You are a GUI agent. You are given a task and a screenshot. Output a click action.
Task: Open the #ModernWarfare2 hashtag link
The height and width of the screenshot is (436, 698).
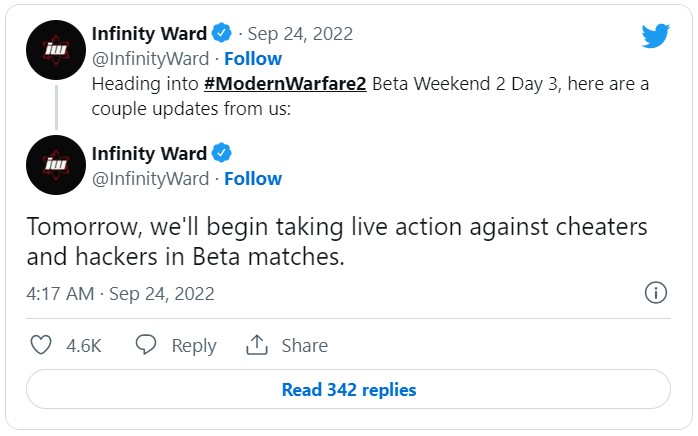tap(288, 84)
